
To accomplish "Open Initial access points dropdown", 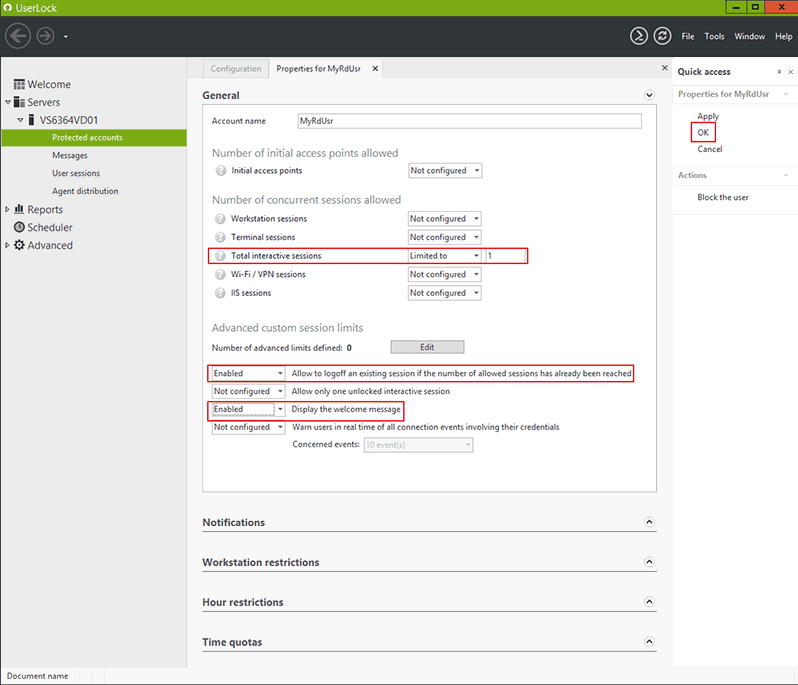I will tap(445, 170).
